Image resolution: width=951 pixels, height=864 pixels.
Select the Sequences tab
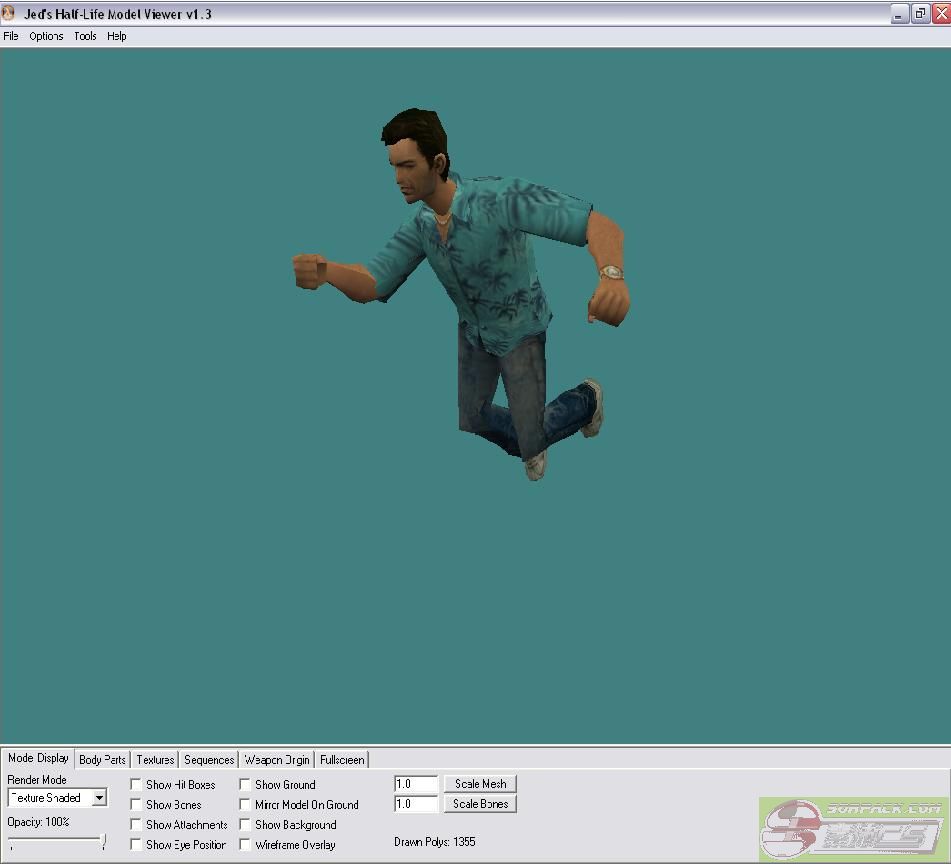209,760
